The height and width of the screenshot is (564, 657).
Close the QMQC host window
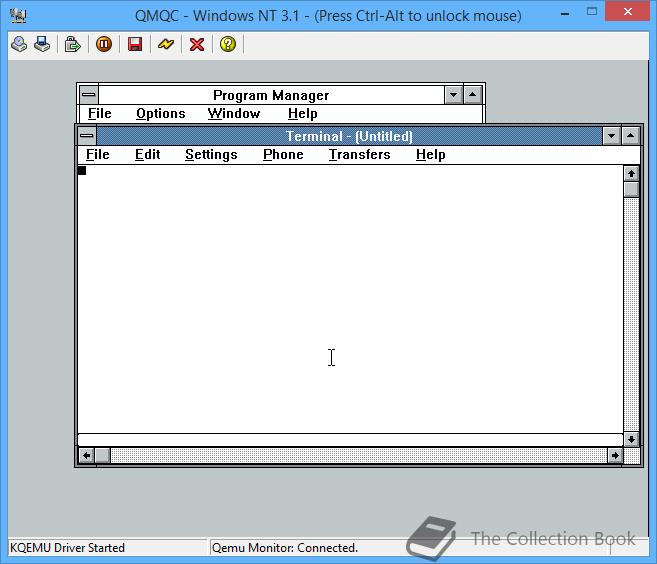[x=627, y=11]
